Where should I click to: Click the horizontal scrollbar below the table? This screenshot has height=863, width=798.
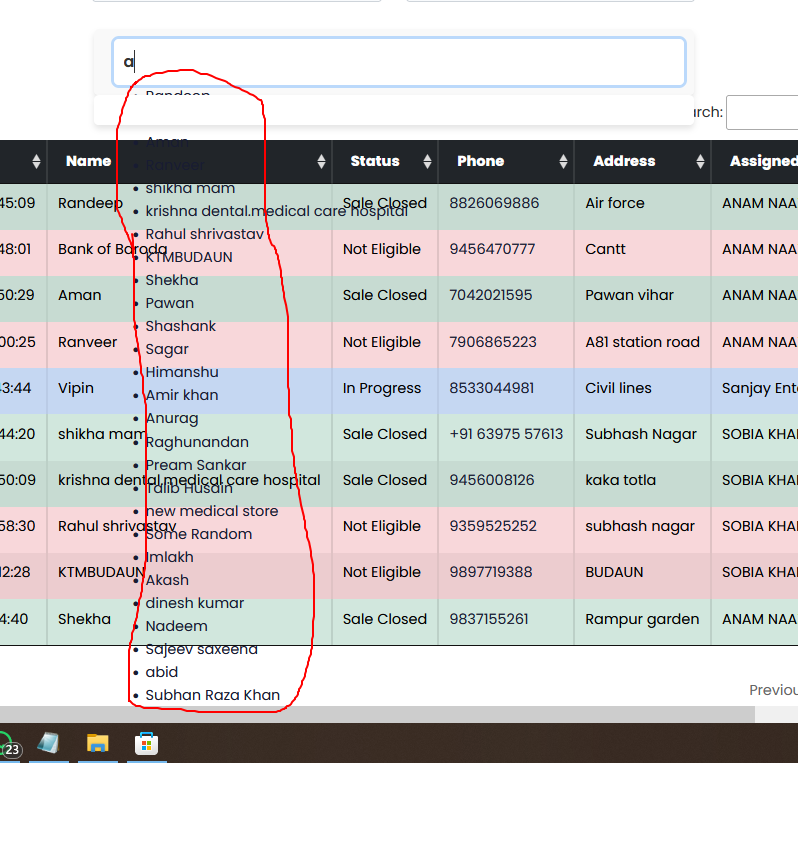pyautogui.click(x=400, y=714)
